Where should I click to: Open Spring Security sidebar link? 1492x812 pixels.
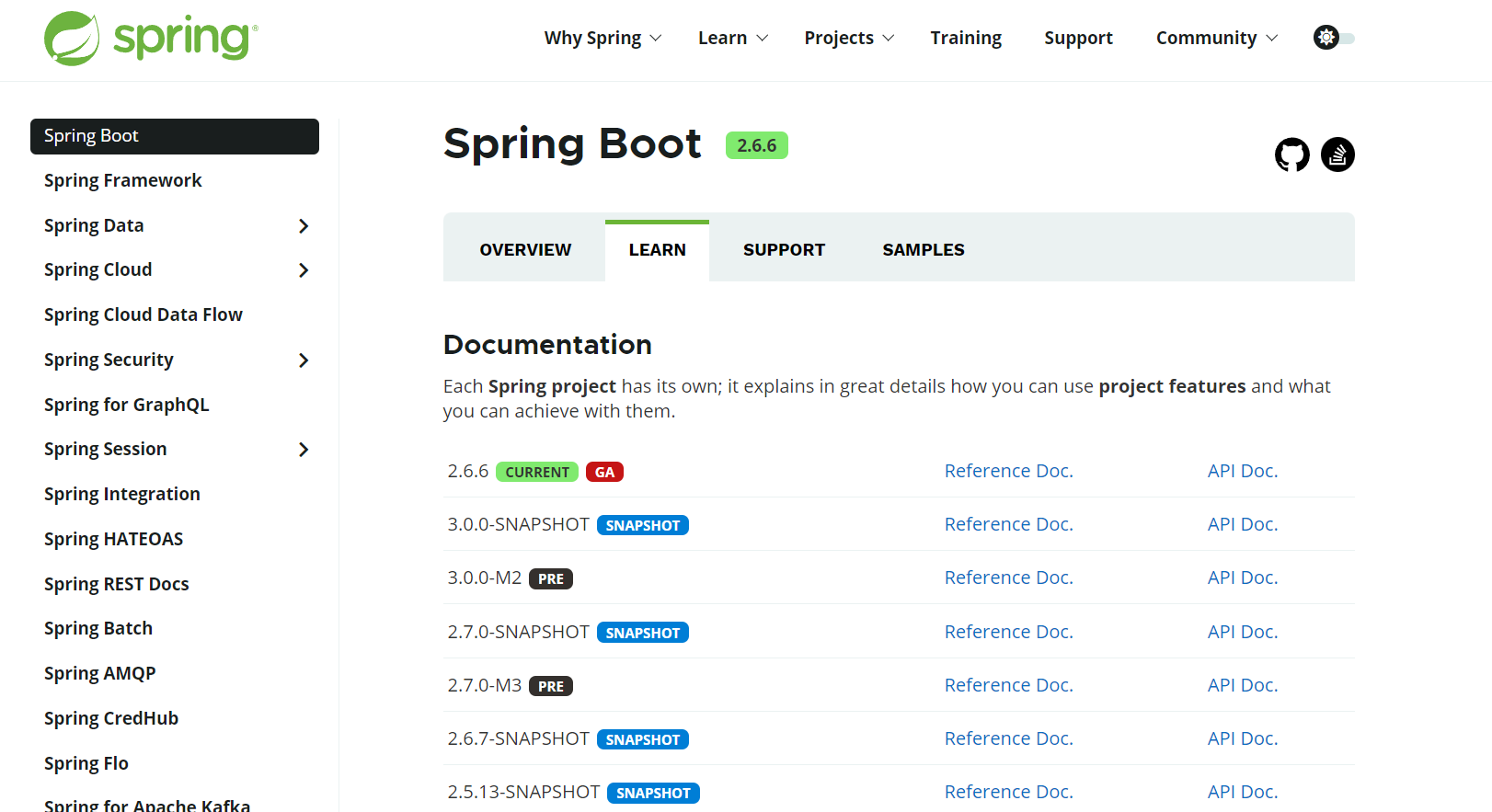109,360
